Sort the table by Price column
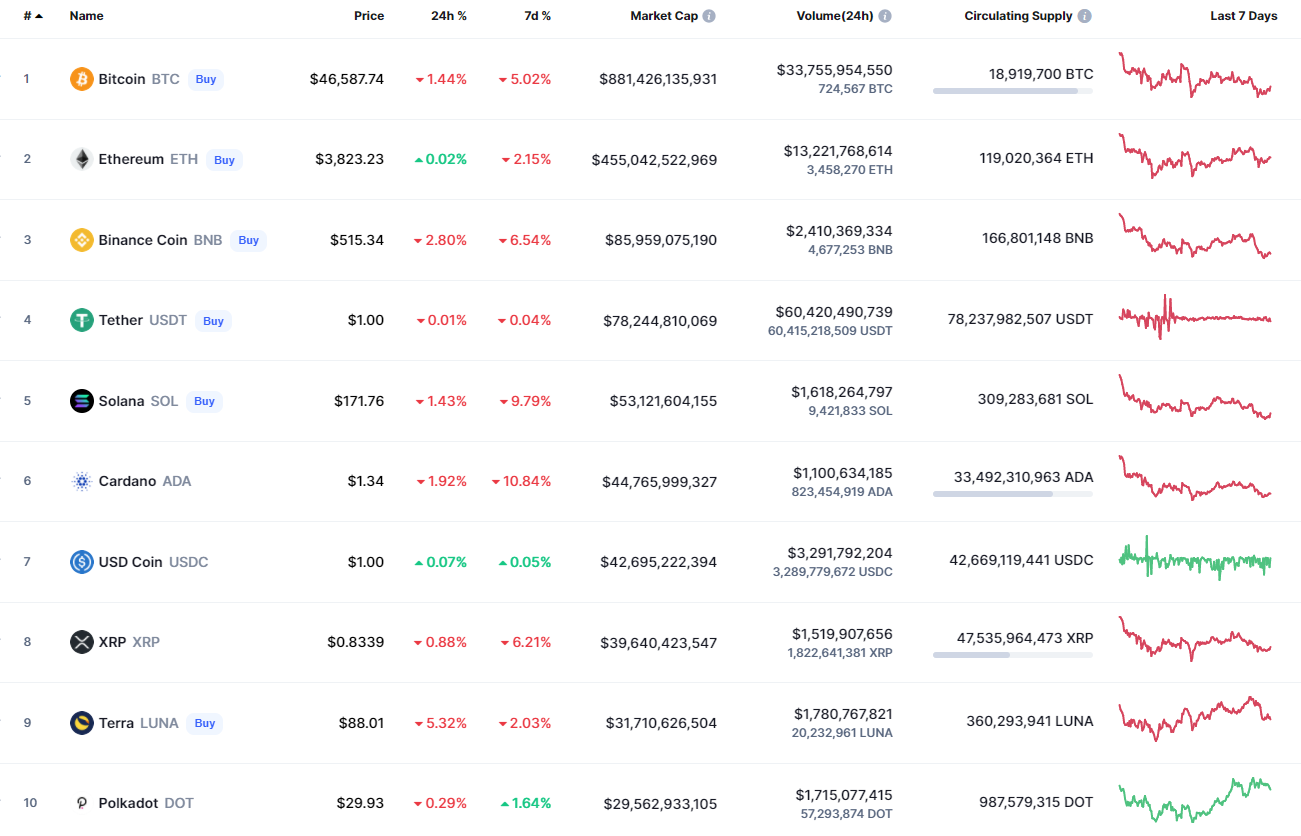Viewport: 1301px width, 836px height. click(x=369, y=16)
